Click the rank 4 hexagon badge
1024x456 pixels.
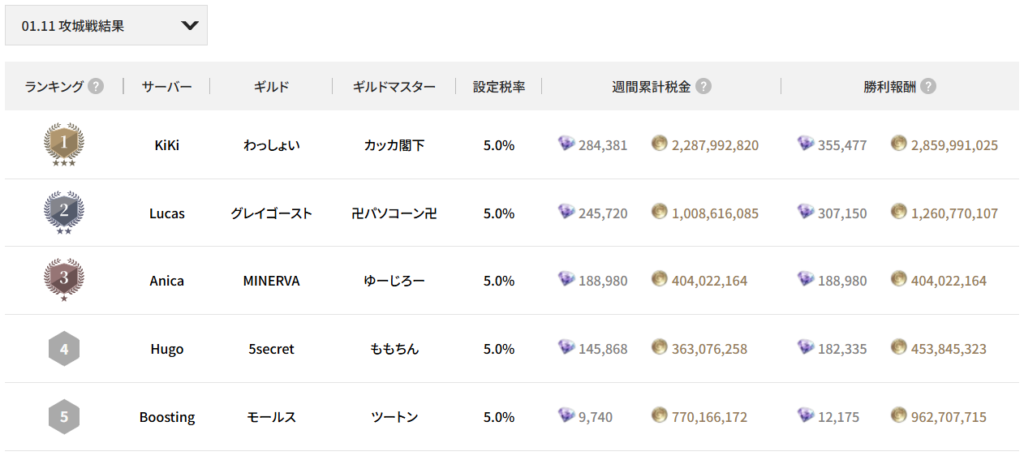click(x=64, y=349)
